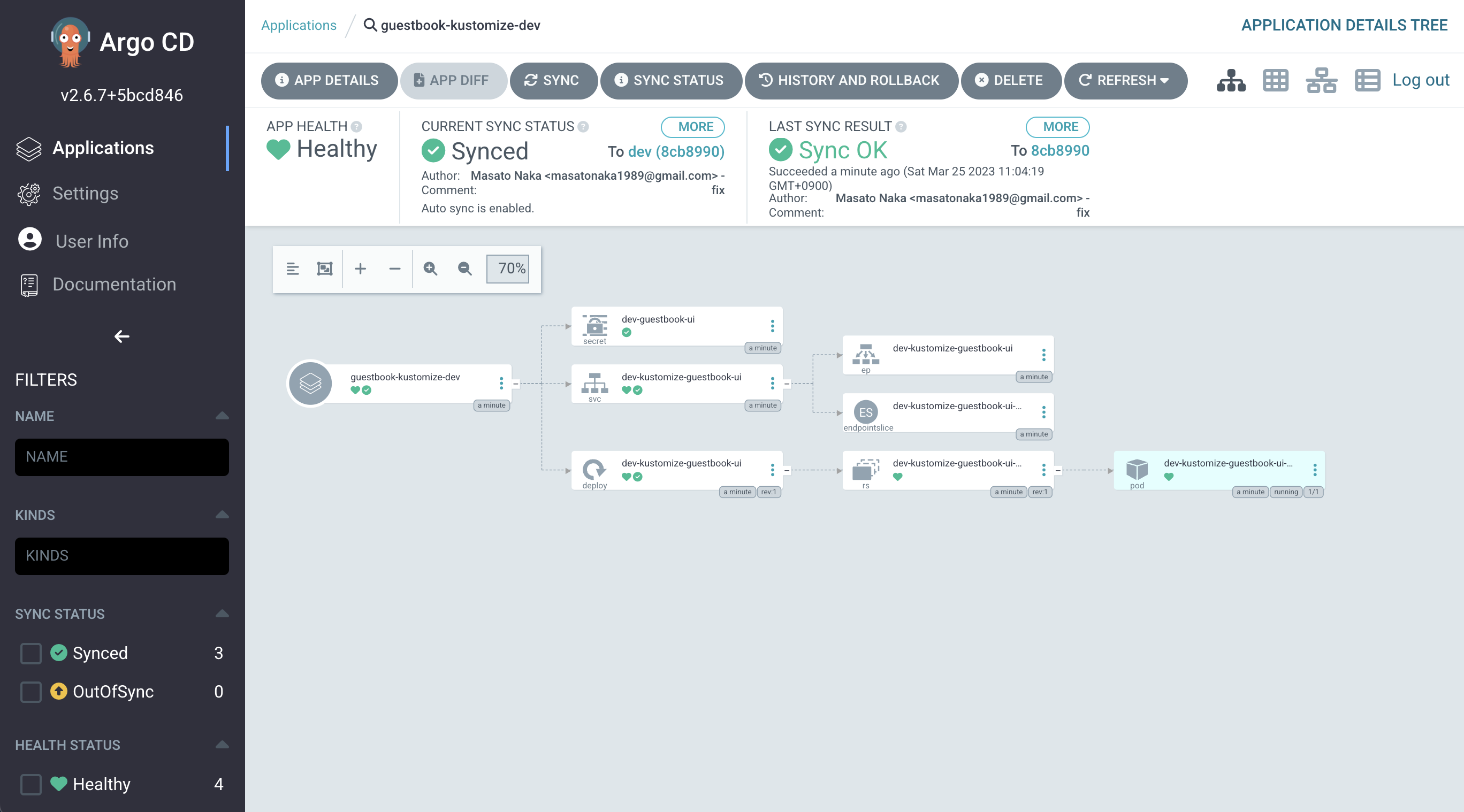Click the APP DETAILS button
1464x812 pixels.
(329, 81)
